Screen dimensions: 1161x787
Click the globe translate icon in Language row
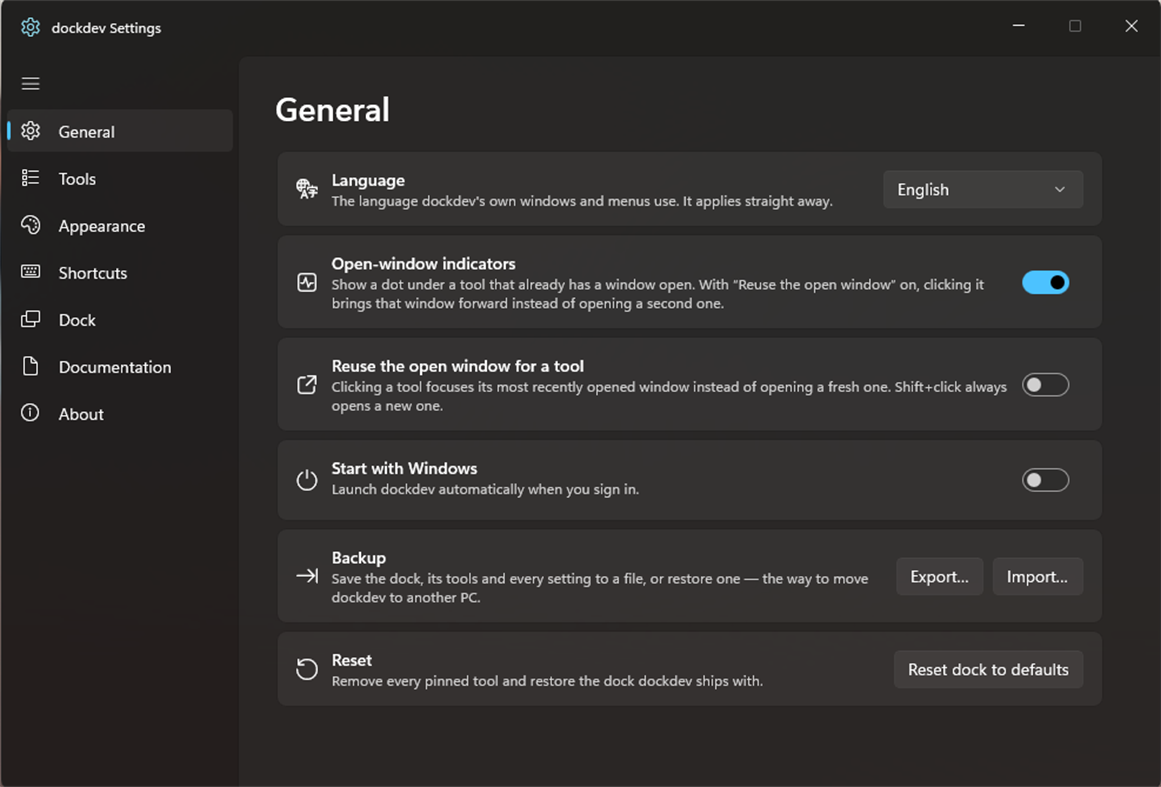pos(307,189)
